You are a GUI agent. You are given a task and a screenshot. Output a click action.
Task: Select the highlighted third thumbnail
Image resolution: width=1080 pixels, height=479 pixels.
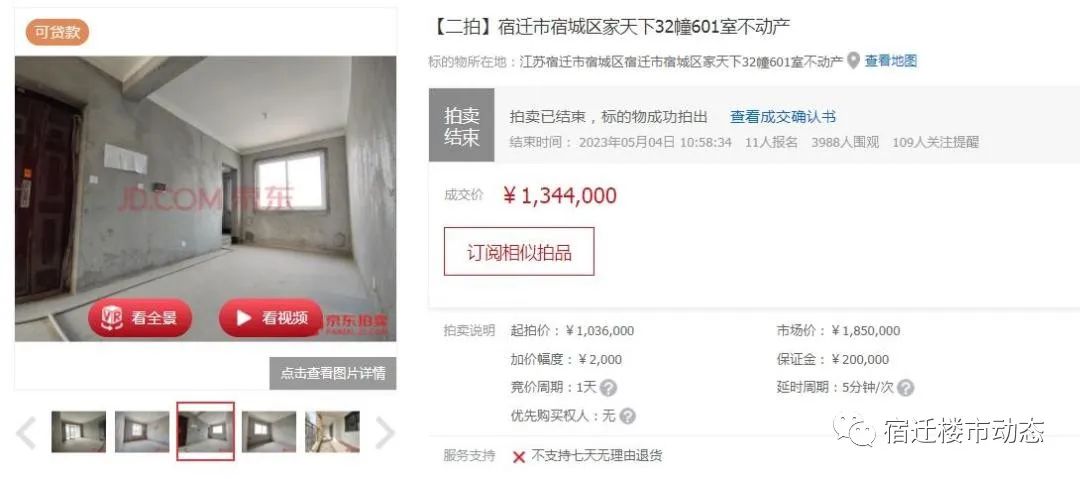pos(205,431)
